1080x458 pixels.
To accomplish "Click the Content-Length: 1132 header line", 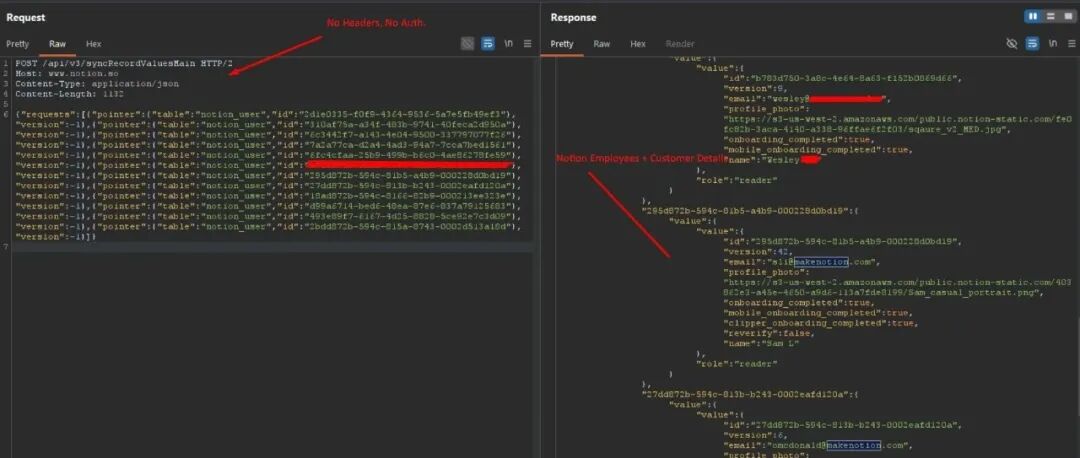I will click(x=69, y=94).
